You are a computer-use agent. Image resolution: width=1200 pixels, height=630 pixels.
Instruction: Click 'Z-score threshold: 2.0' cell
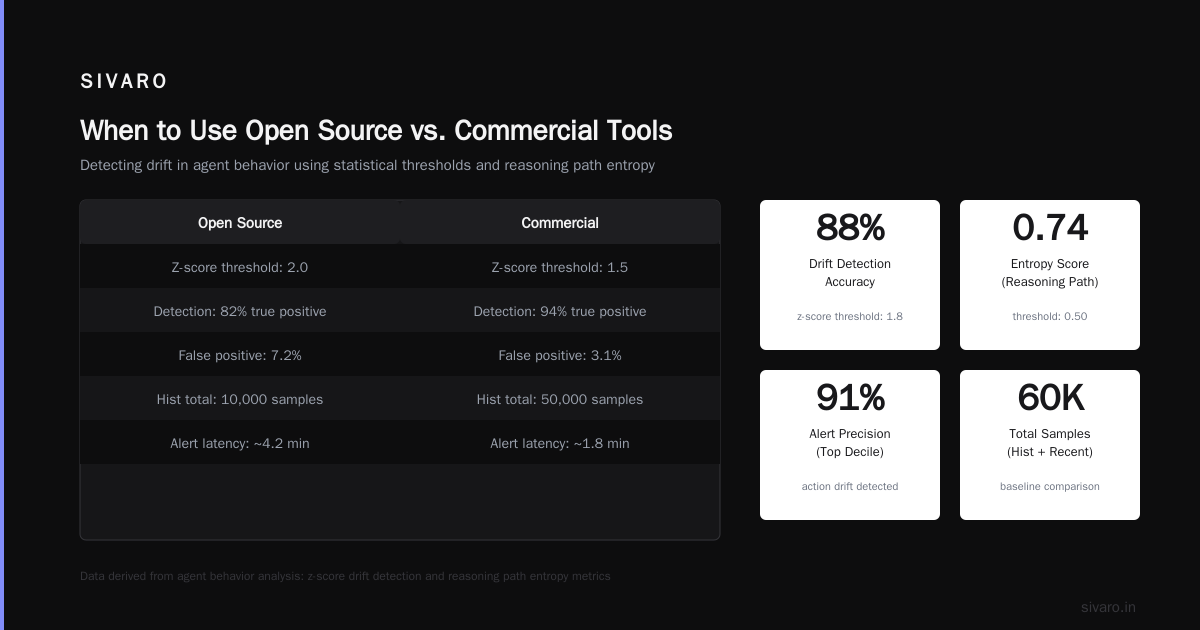pyautogui.click(x=240, y=267)
